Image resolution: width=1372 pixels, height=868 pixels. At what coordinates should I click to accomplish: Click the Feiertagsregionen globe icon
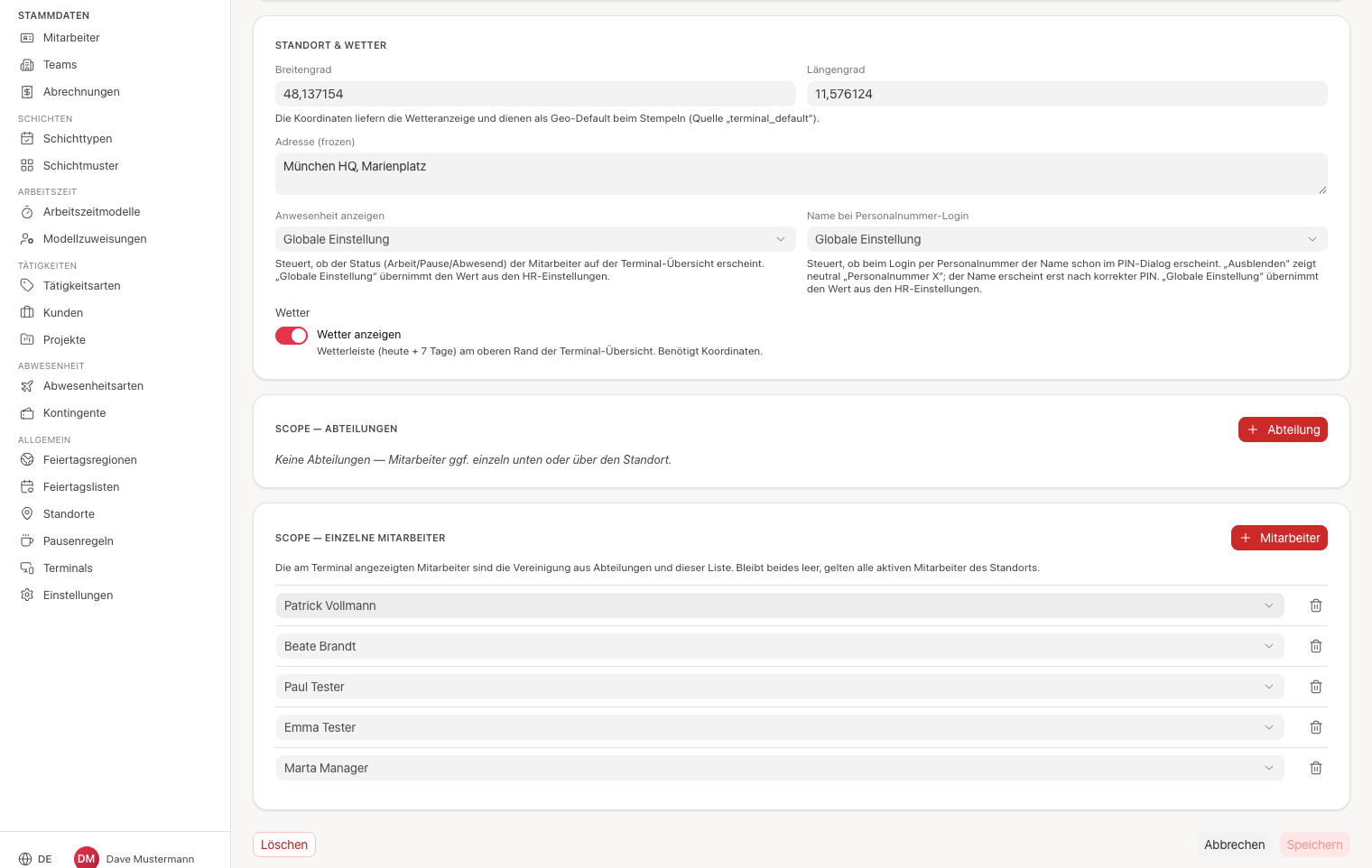click(x=27, y=460)
